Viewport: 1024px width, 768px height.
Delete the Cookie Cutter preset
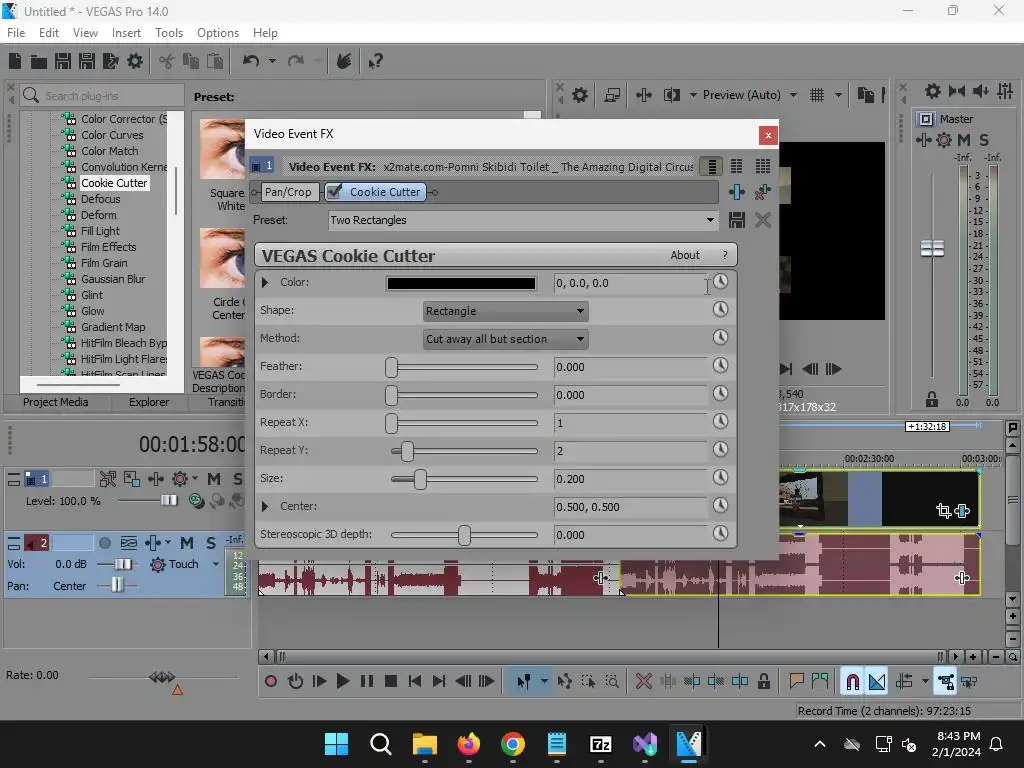[763, 220]
